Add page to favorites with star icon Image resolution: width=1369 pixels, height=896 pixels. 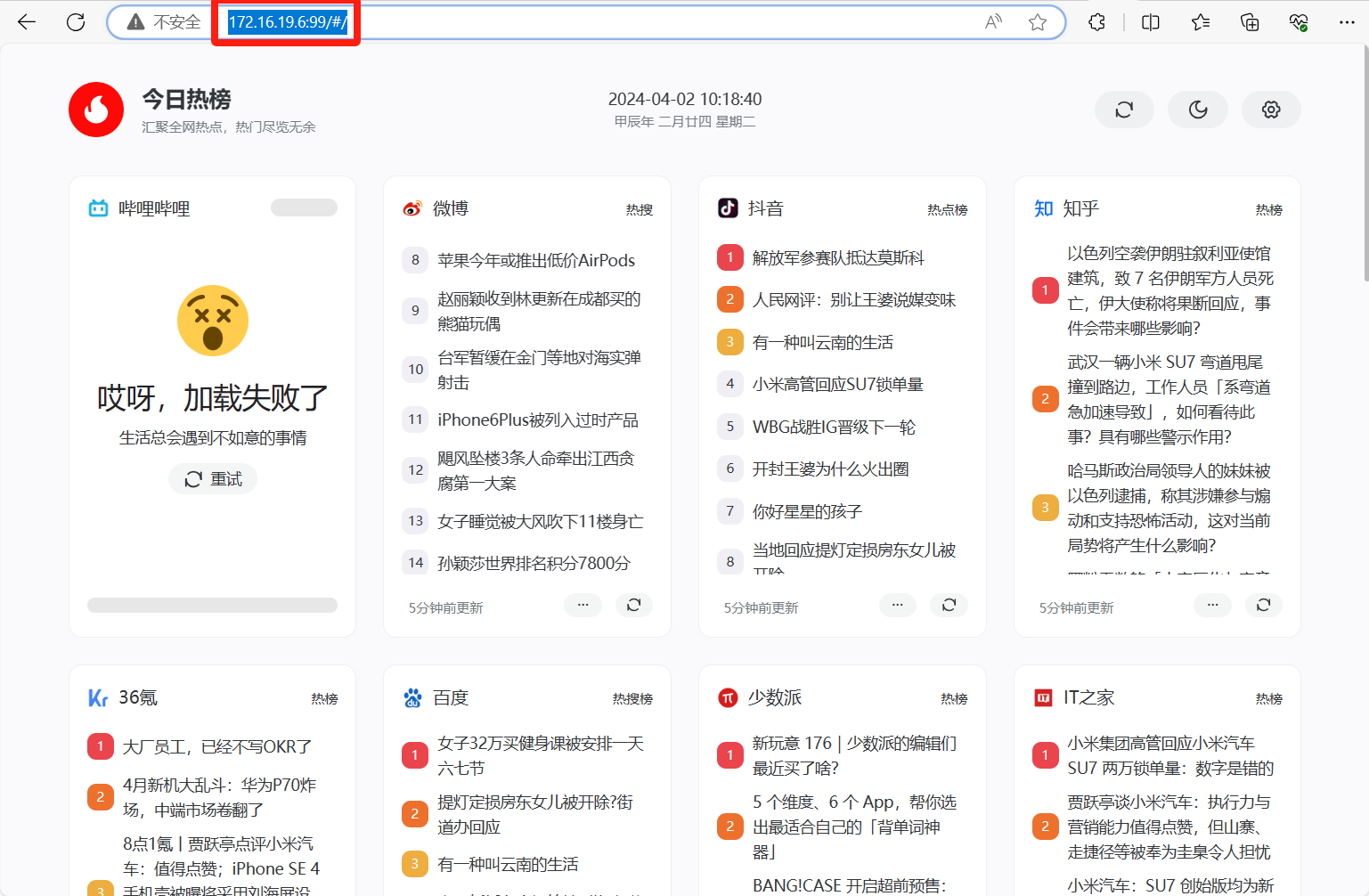coord(1038,22)
